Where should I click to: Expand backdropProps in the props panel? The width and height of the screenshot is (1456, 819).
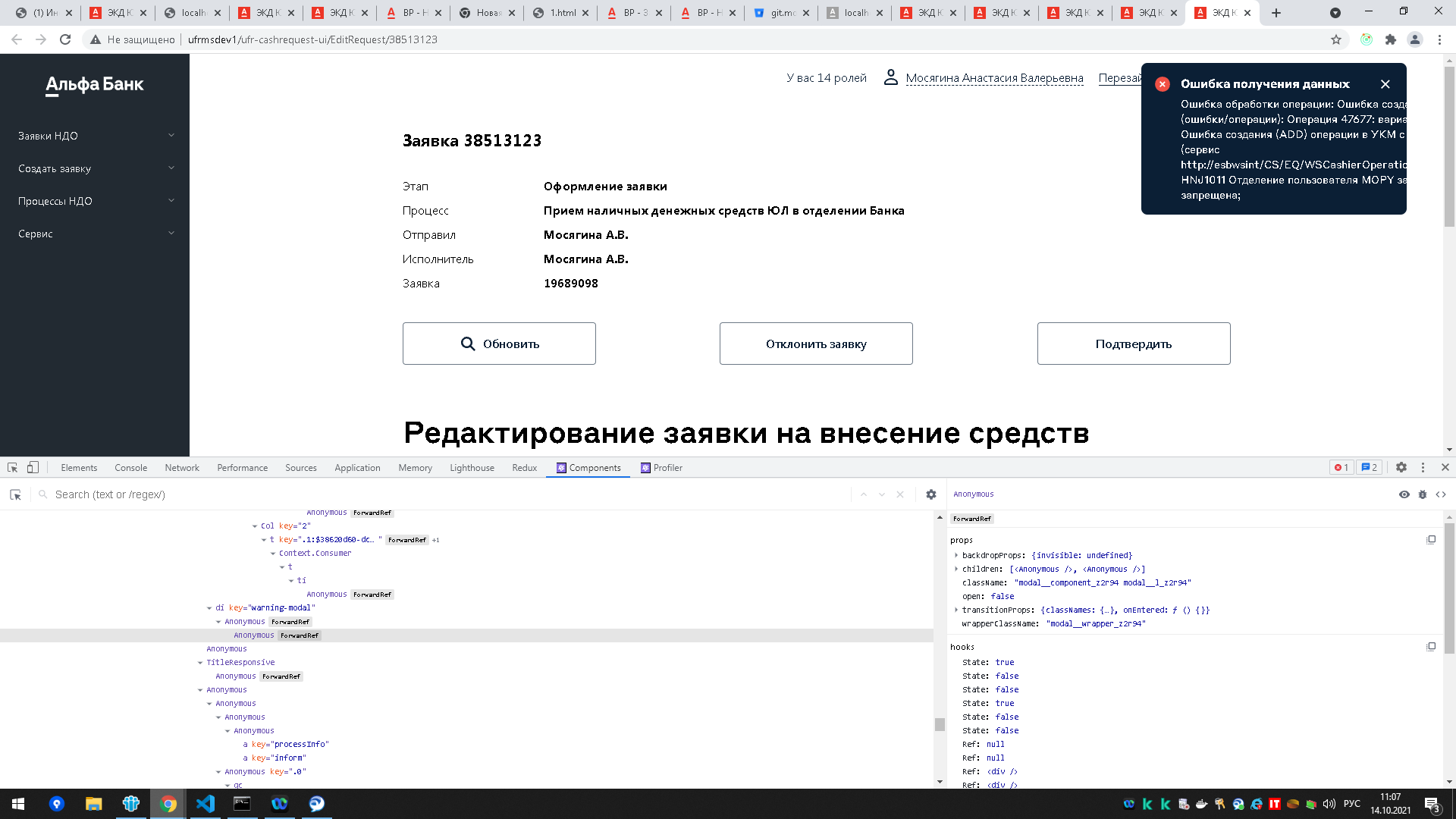click(956, 555)
